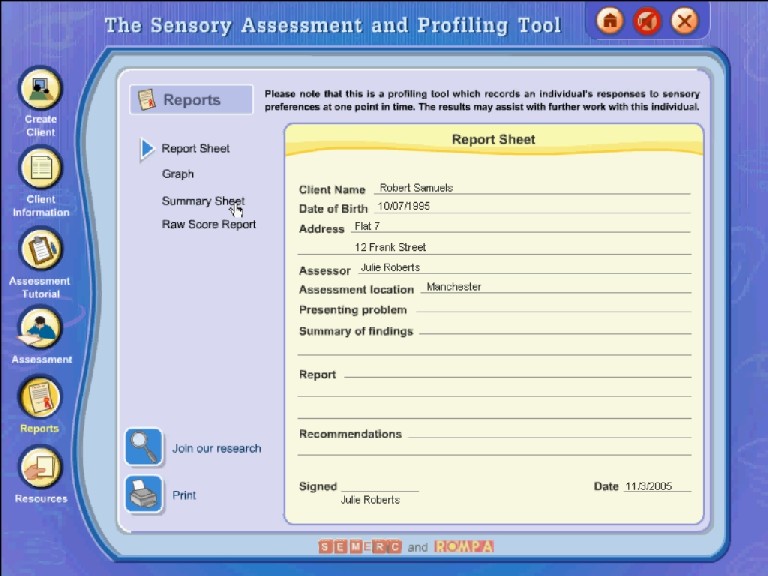Open the Reports sidebar icon
768x576 pixels.
click(x=40, y=397)
